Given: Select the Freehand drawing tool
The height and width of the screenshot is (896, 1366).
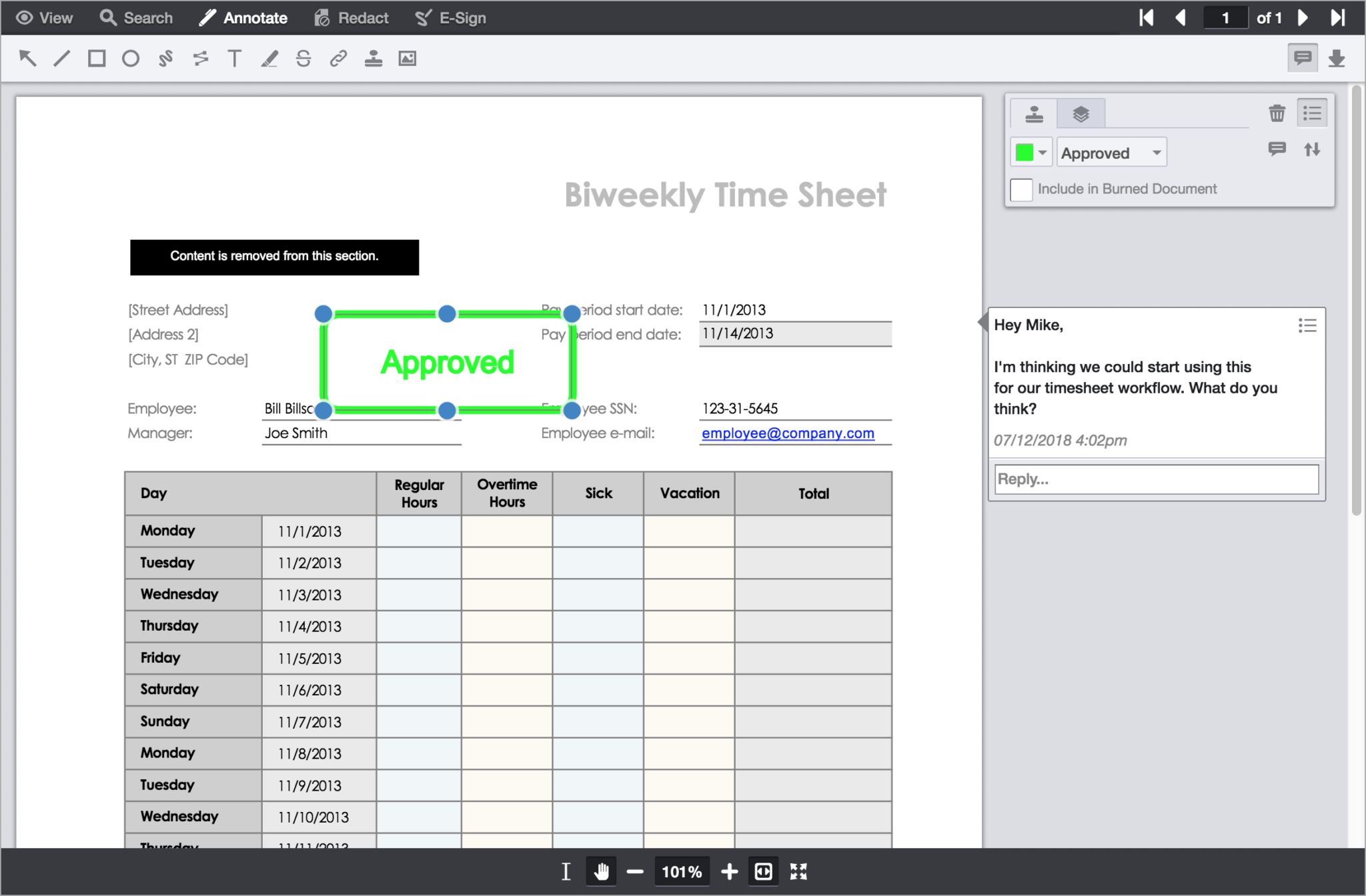Looking at the screenshot, I should coord(165,58).
